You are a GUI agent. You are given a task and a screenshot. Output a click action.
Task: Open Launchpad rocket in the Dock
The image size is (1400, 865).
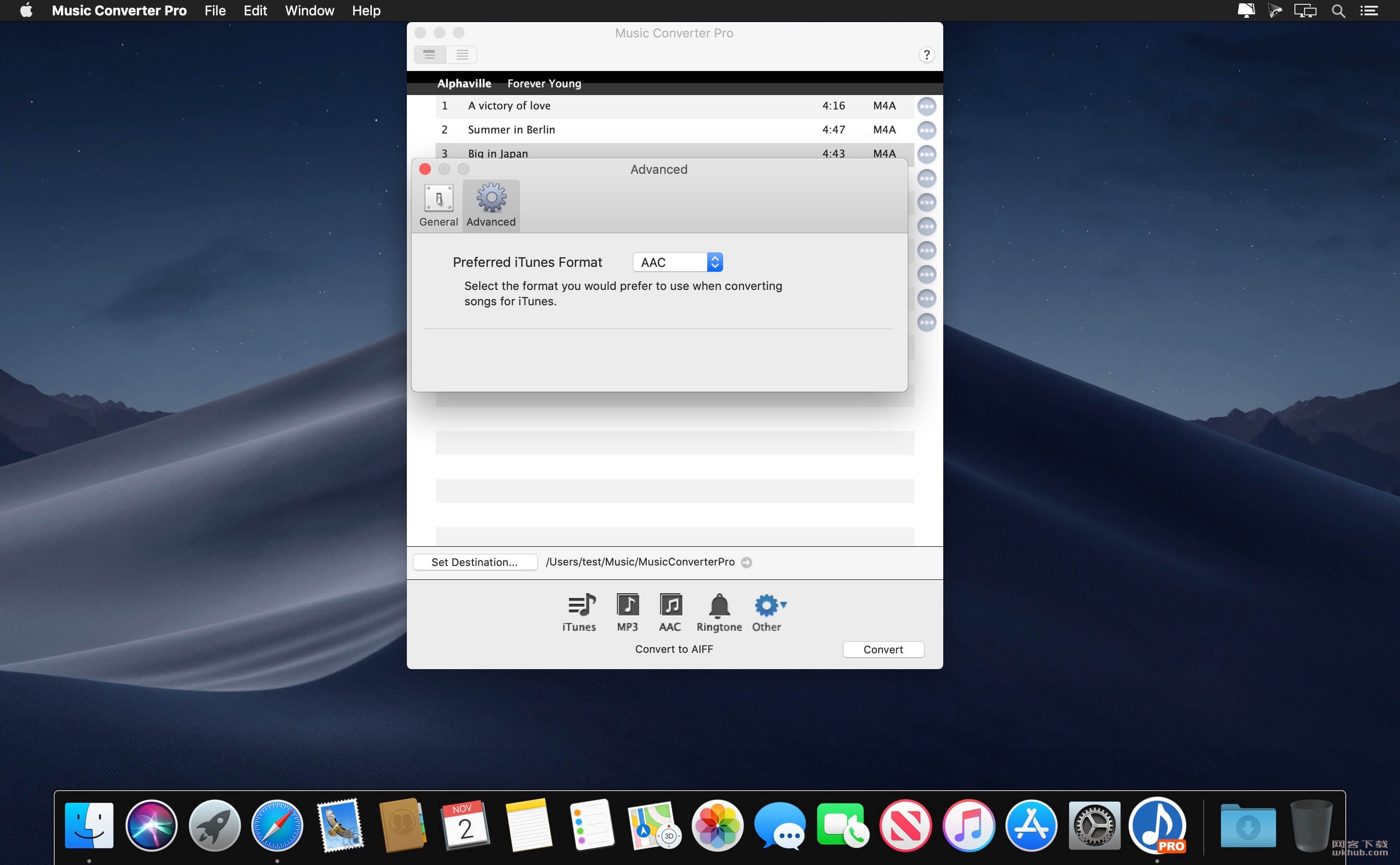[214, 825]
